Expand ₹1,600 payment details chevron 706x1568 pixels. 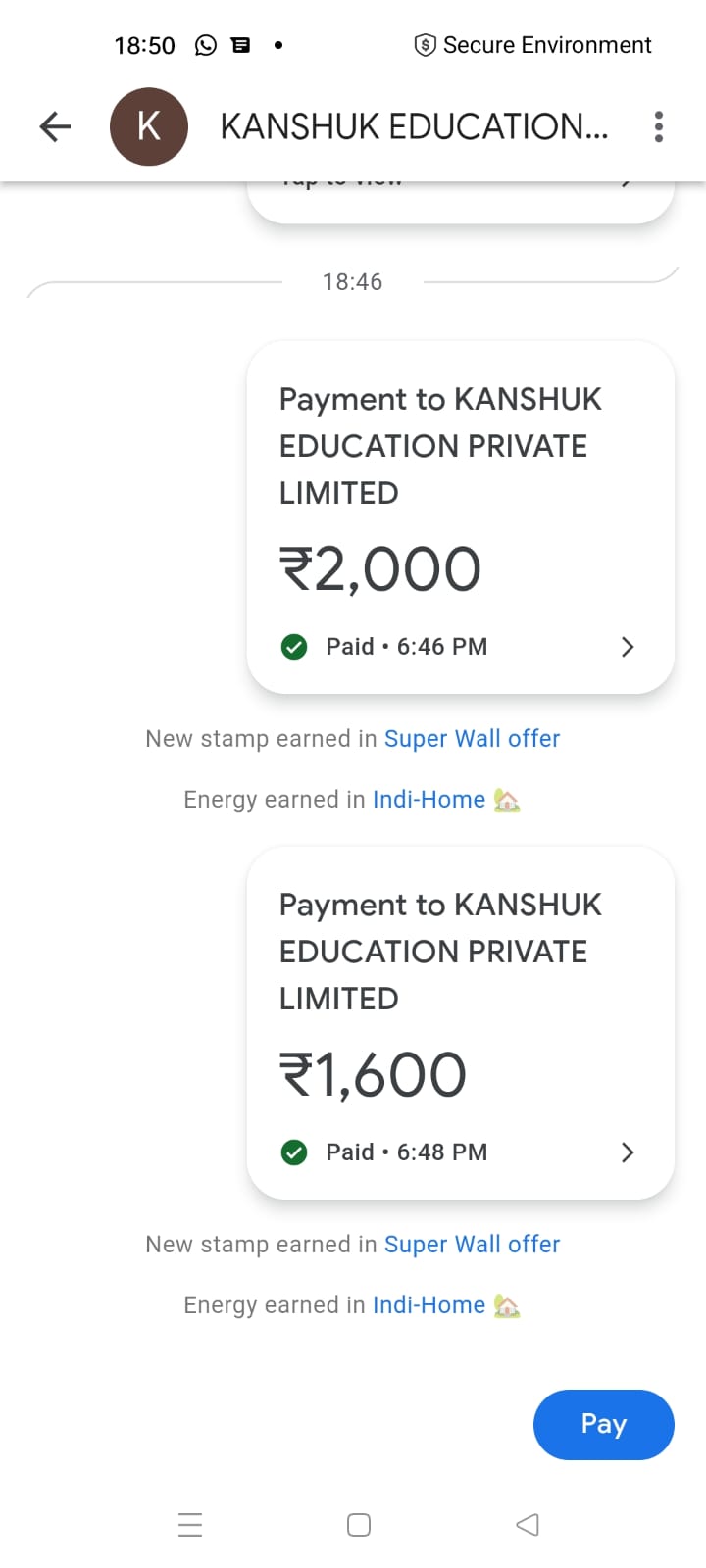tap(628, 1152)
